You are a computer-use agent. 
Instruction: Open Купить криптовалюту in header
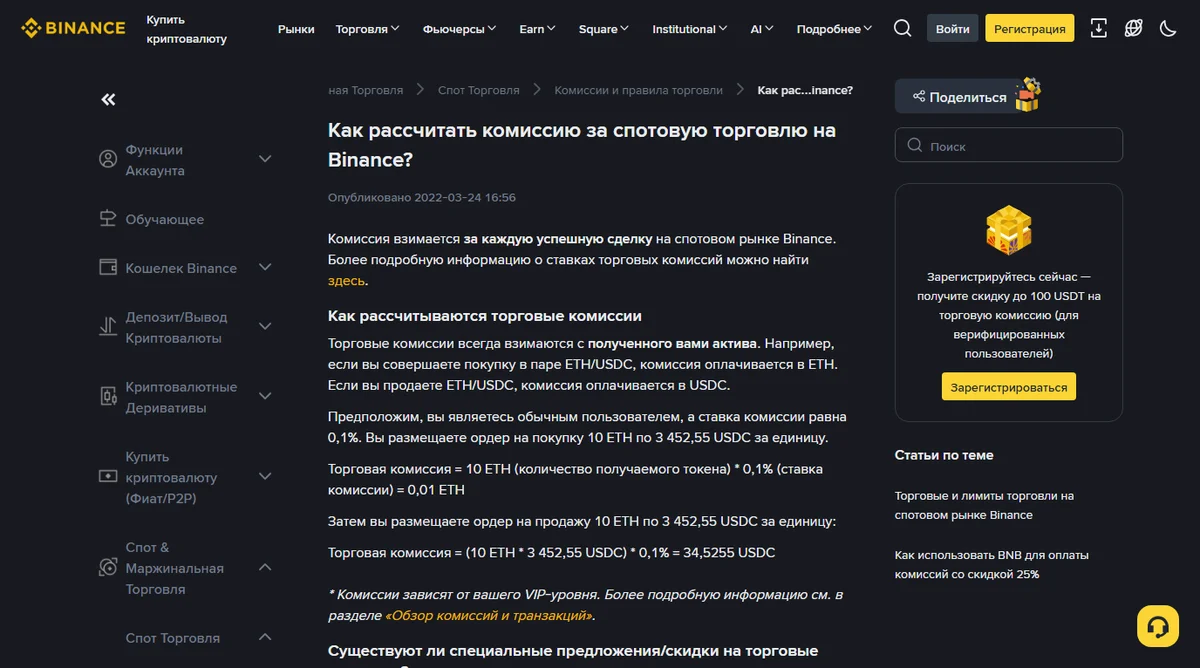coord(186,29)
